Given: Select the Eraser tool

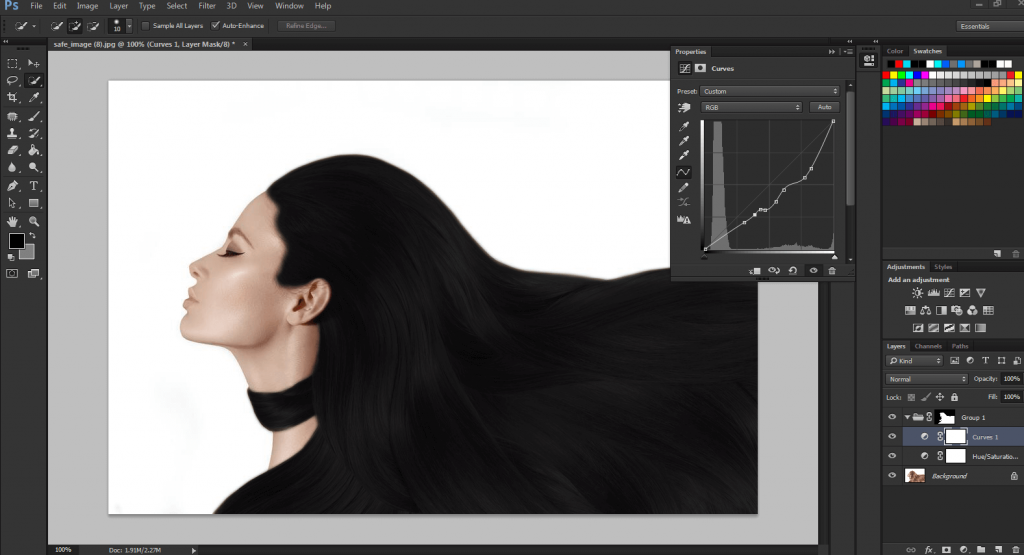Looking at the screenshot, I should [12, 150].
